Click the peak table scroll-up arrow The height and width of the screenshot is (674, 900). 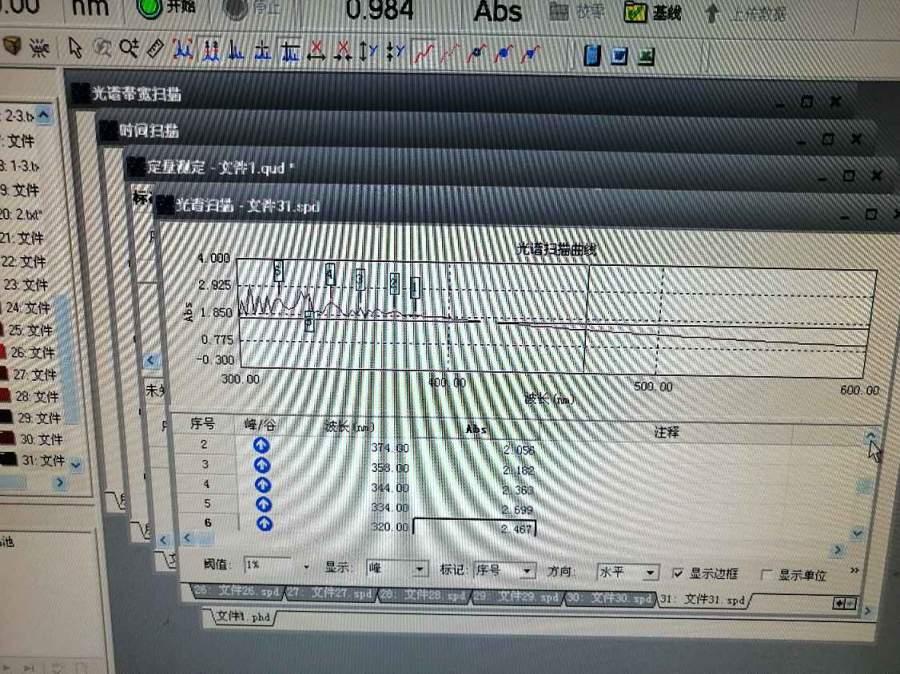click(x=871, y=437)
